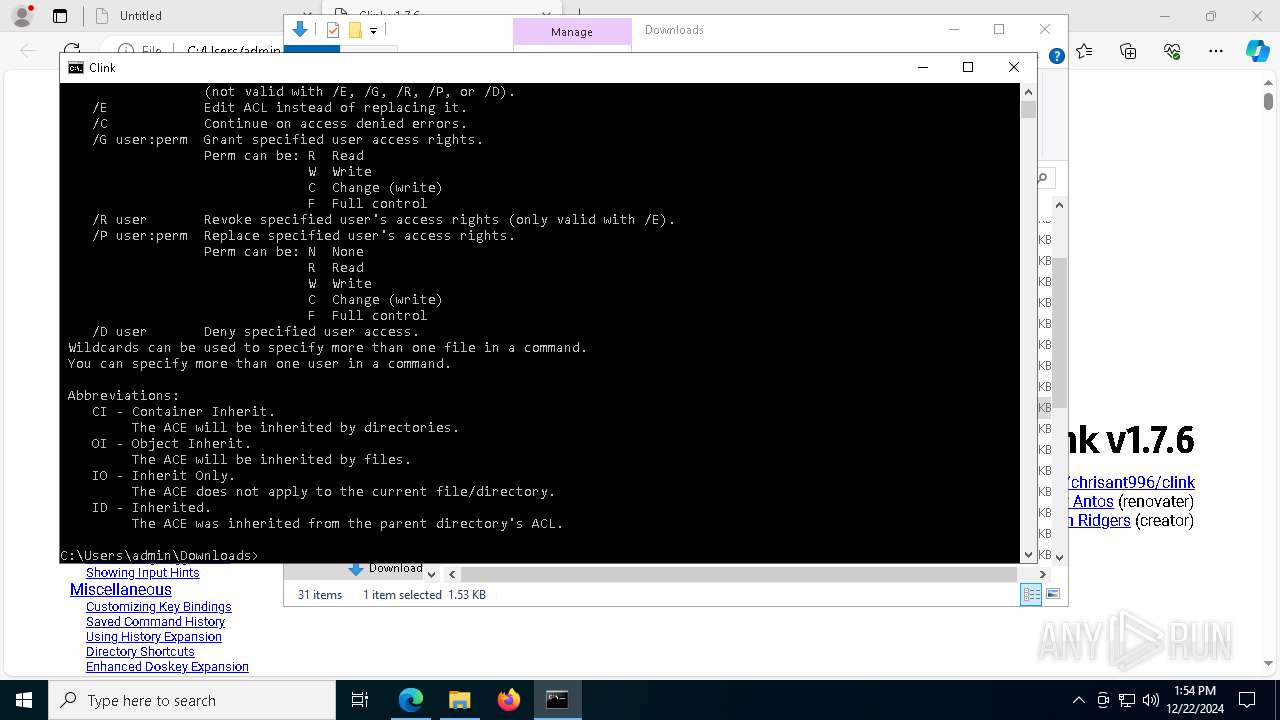This screenshot has height=720, width=1280.
Task: Open the Showing Input Hints link
Action: [142, 573]
